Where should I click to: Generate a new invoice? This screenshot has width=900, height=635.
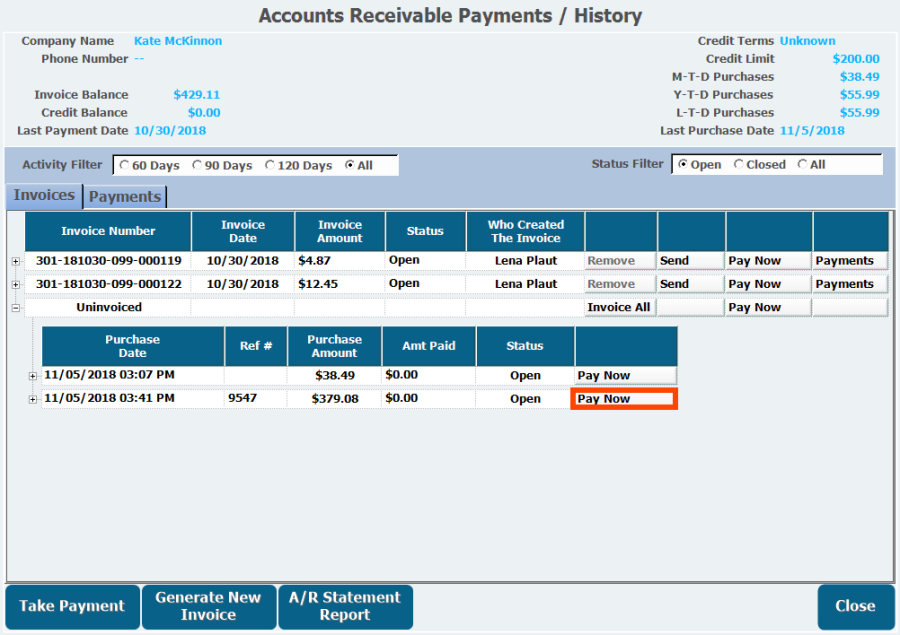[x=208, y=606]
